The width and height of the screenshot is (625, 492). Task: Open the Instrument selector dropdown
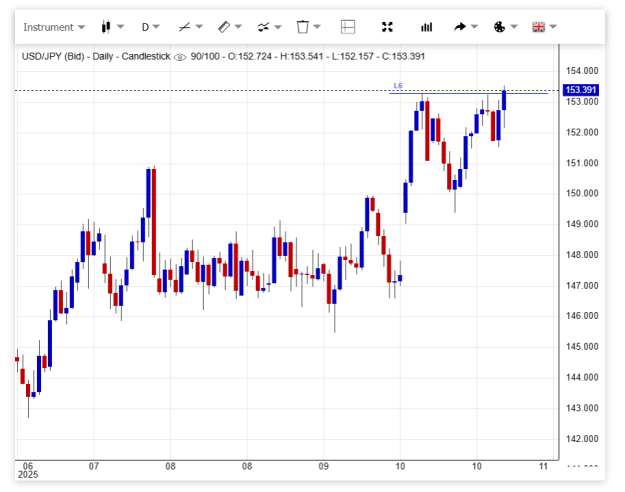(54, 27)
